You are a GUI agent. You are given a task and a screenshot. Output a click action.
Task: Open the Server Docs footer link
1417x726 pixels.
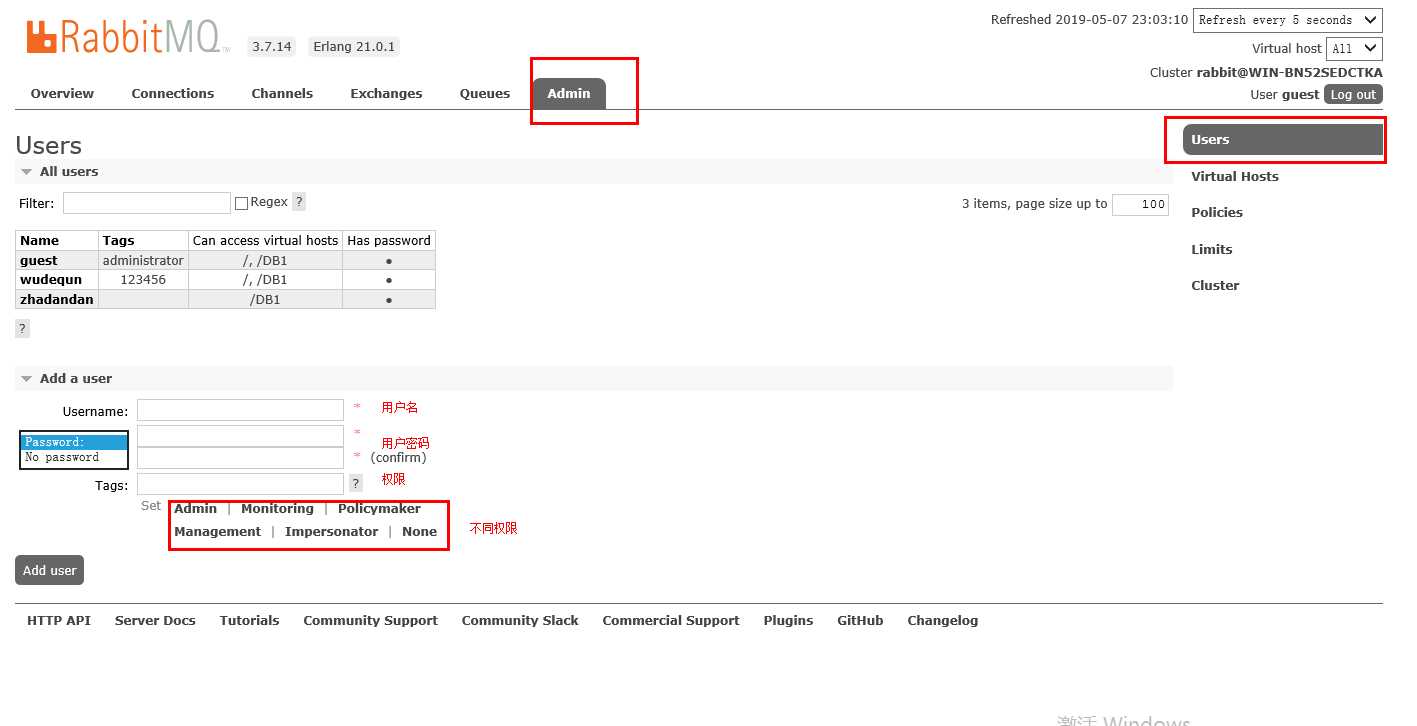(155, 621)
